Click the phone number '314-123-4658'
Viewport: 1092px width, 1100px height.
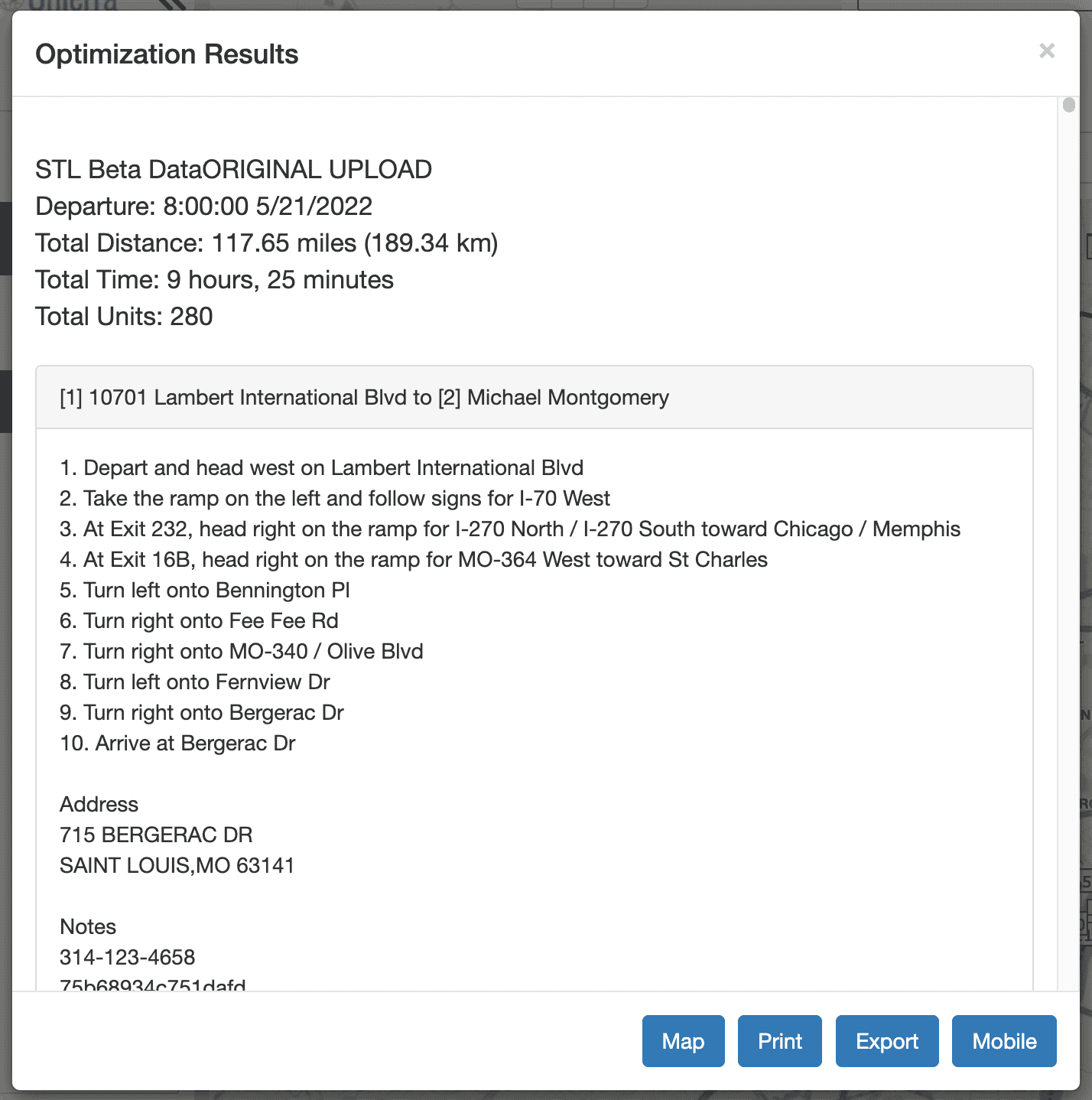click(128, 957)
